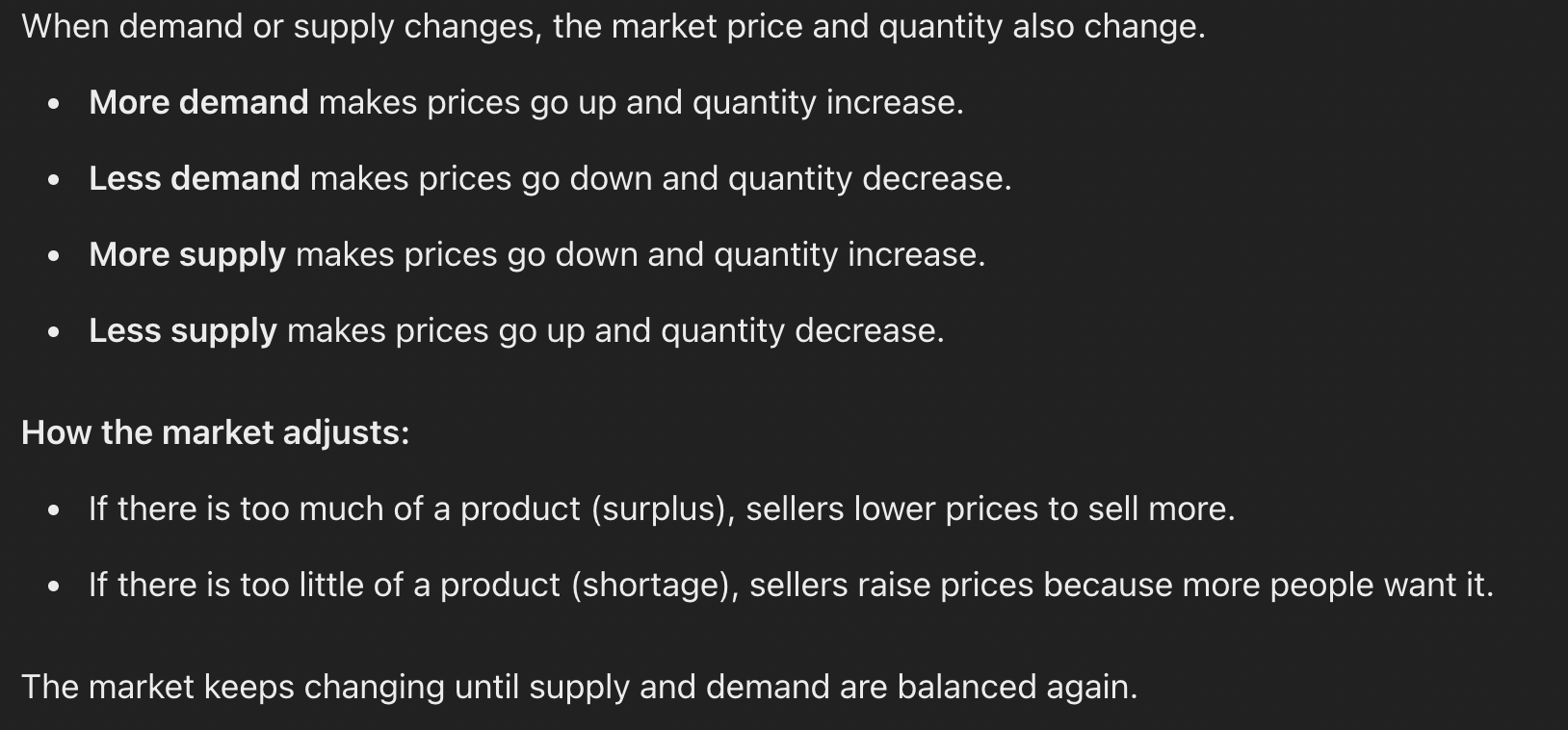Click the bullet before the surplus line
The image size is (1568, 730).
(54, 509)
